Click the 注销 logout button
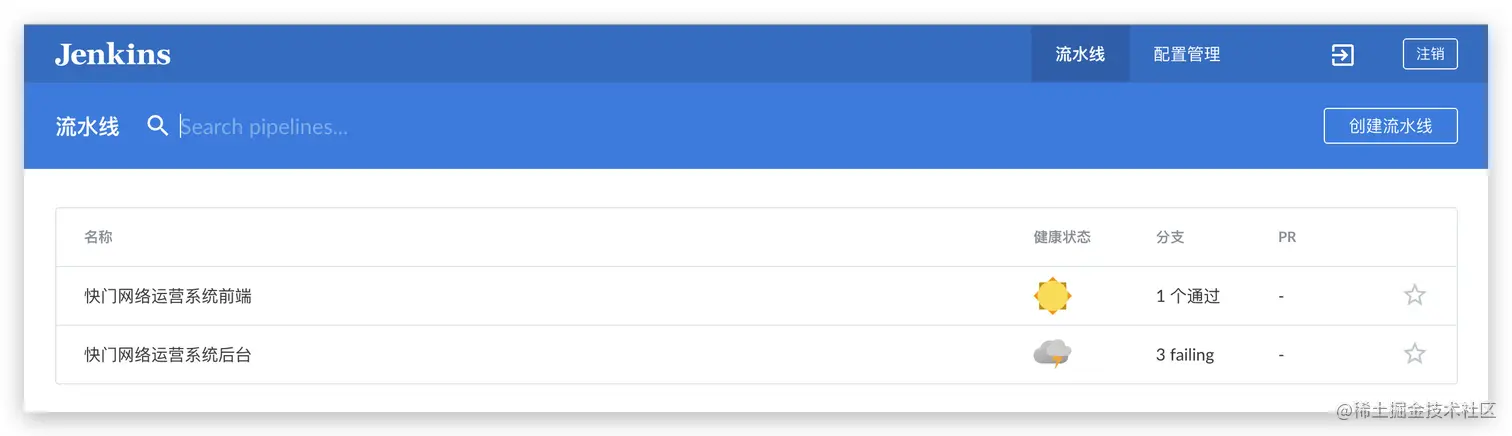This screenshot has width=1512, height=436. pos(1430,54)
